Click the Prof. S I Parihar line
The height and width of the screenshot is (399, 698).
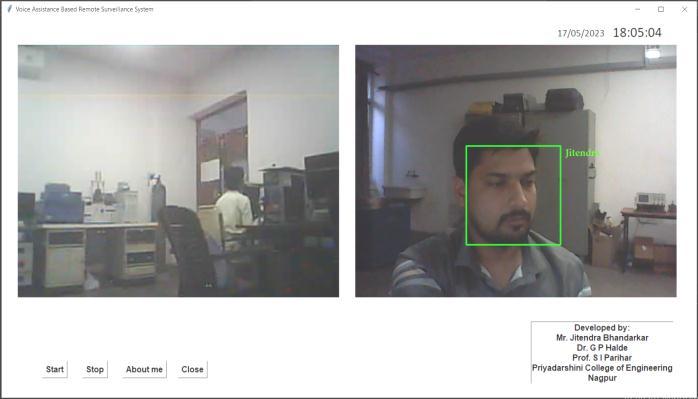pyautogui.click(x=602, y=358)
